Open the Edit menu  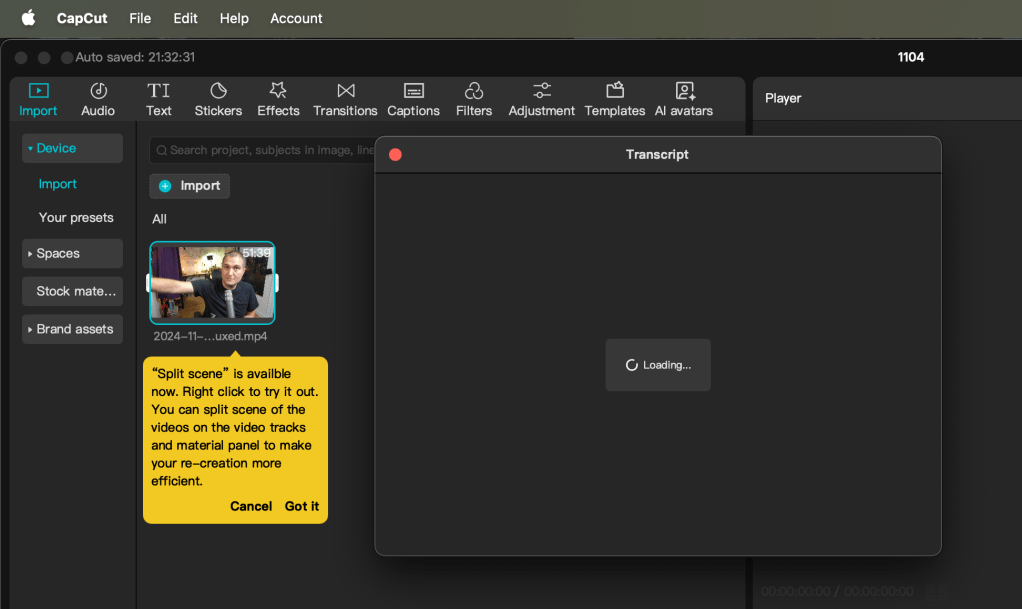(185, 18)
